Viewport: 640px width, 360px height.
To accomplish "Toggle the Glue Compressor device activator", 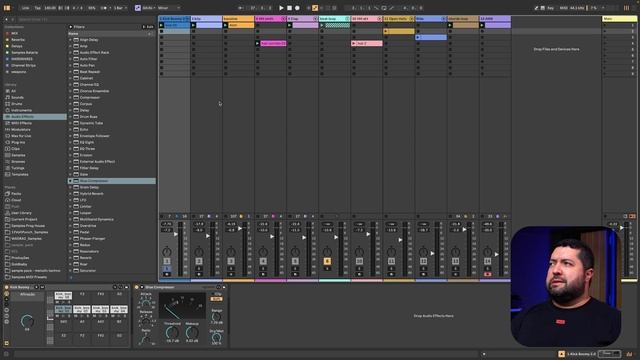I will 137,287.
